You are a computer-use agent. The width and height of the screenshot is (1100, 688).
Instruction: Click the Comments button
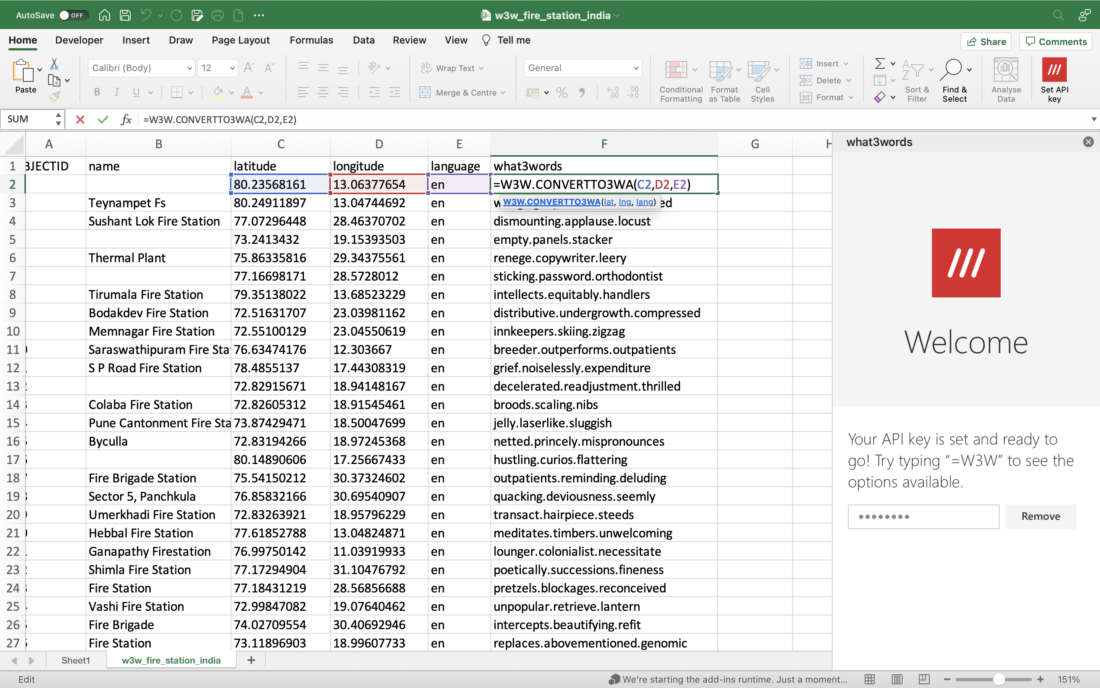pyautogui.click(x=1055, y=42)
